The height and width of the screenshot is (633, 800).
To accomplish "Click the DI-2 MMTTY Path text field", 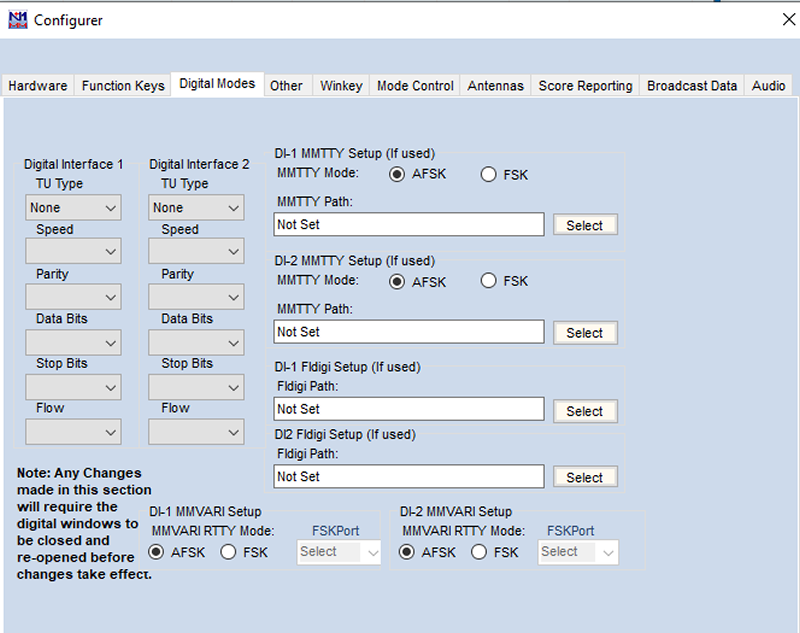I will [409, 332].
